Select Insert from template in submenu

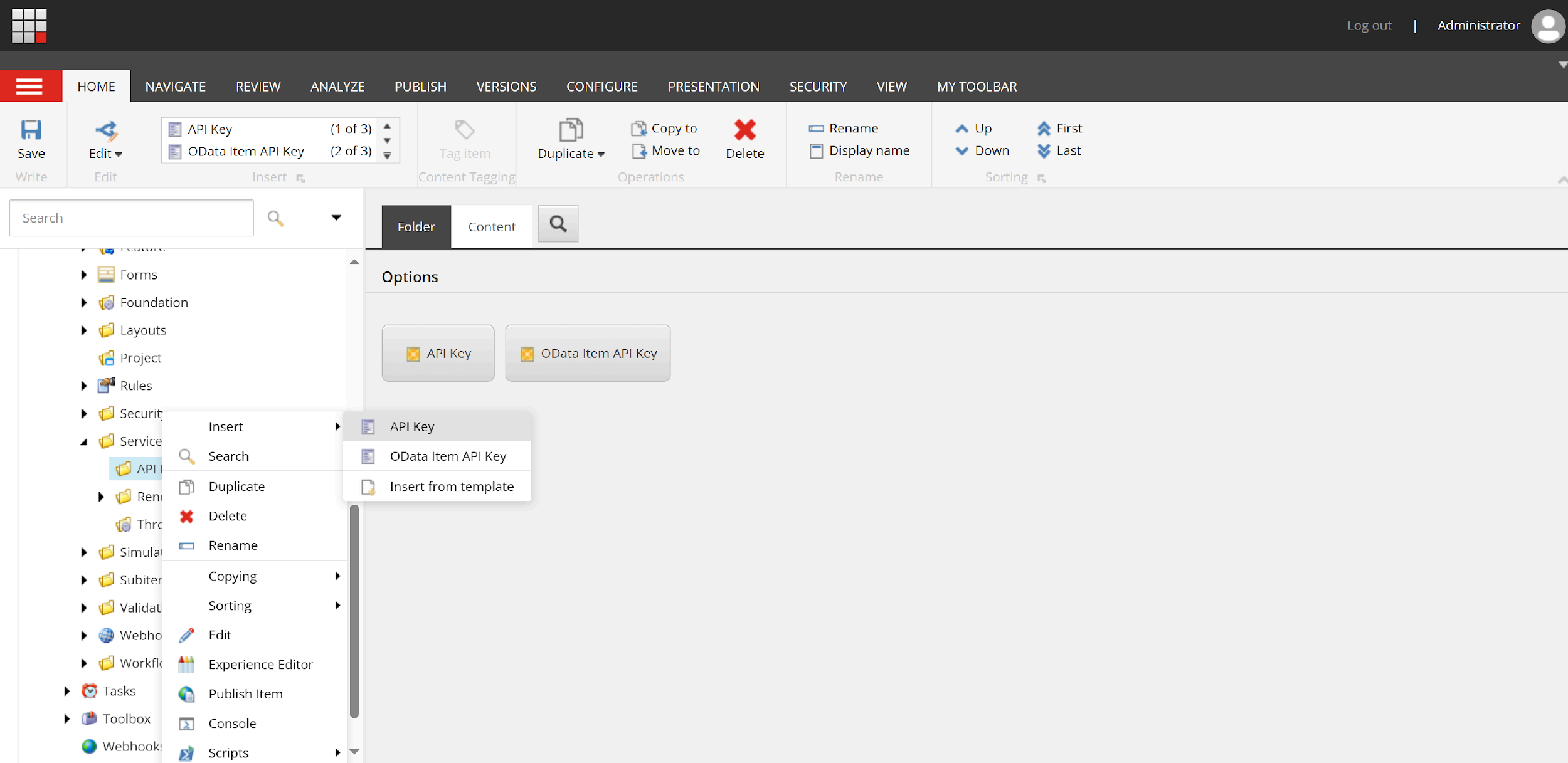pyautogui.click(x=437, y=487)
